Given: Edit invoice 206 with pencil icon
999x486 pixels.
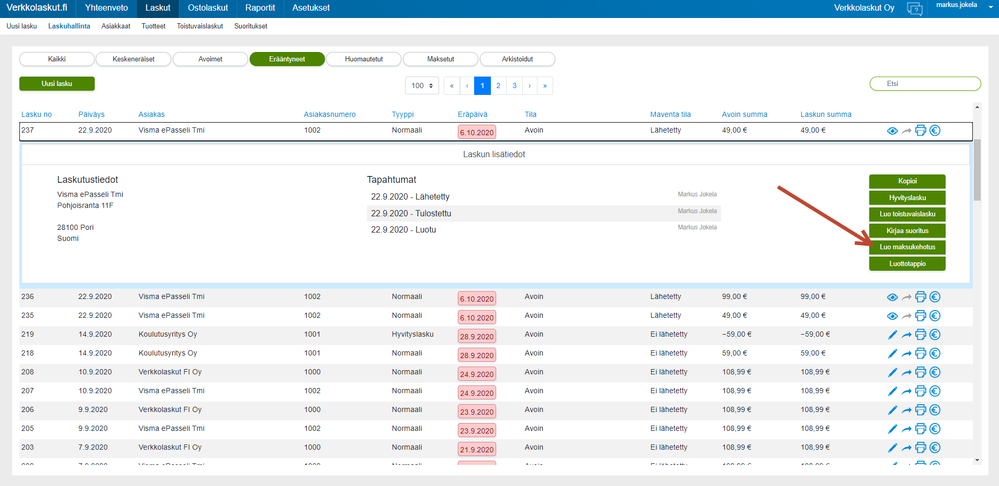Looking at the screenshot, I should pyautogui.click(x=892, y=410).
